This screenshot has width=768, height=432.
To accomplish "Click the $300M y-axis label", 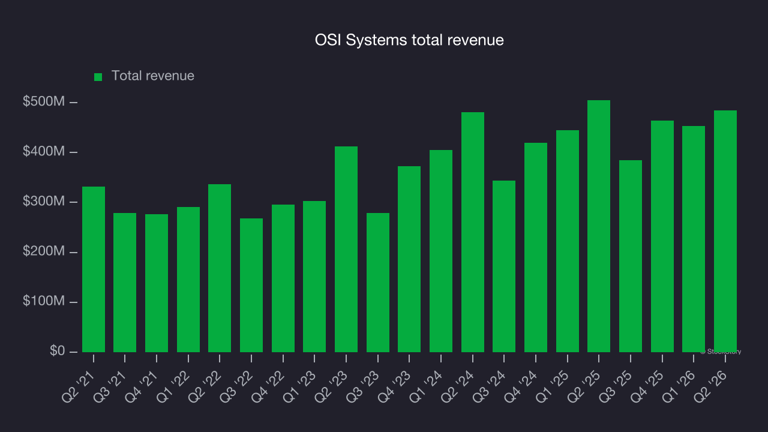I will (44, 201).
